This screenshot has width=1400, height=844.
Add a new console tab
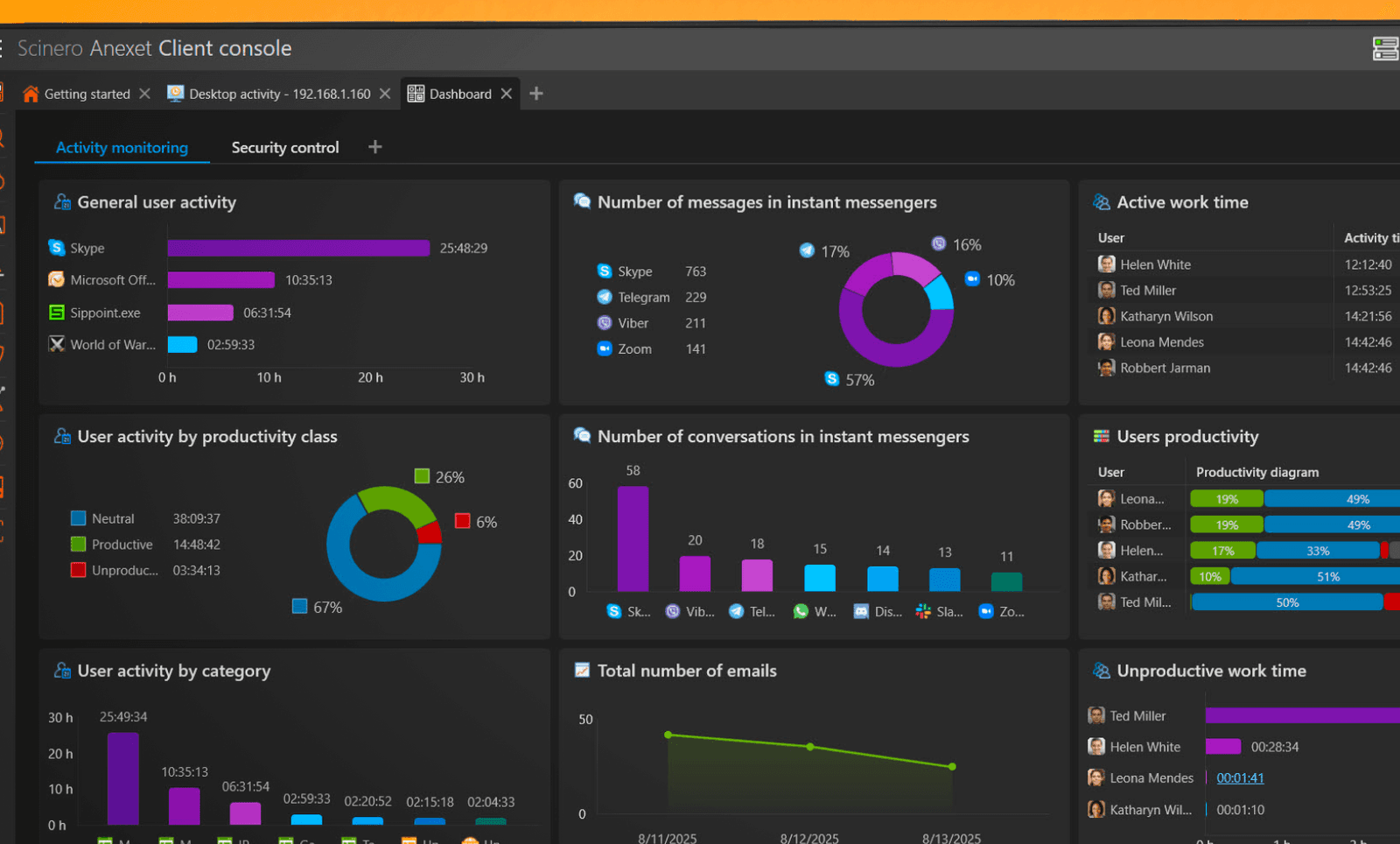click(536, 94)
